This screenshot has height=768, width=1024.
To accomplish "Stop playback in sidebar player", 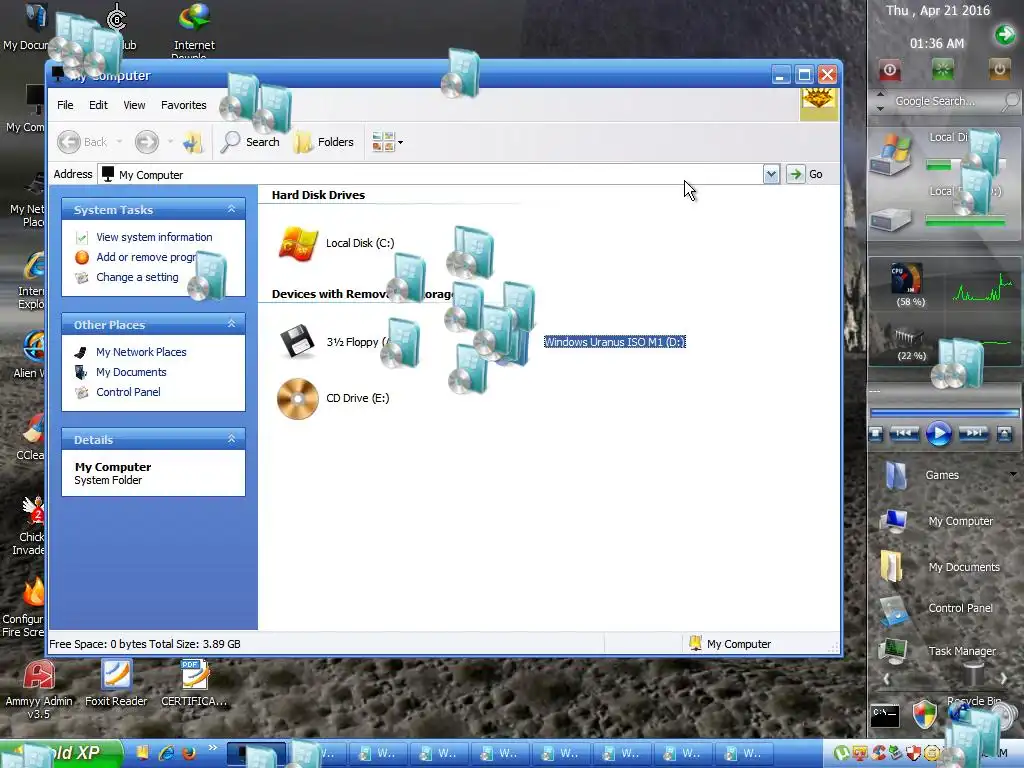I will point(876,434).
